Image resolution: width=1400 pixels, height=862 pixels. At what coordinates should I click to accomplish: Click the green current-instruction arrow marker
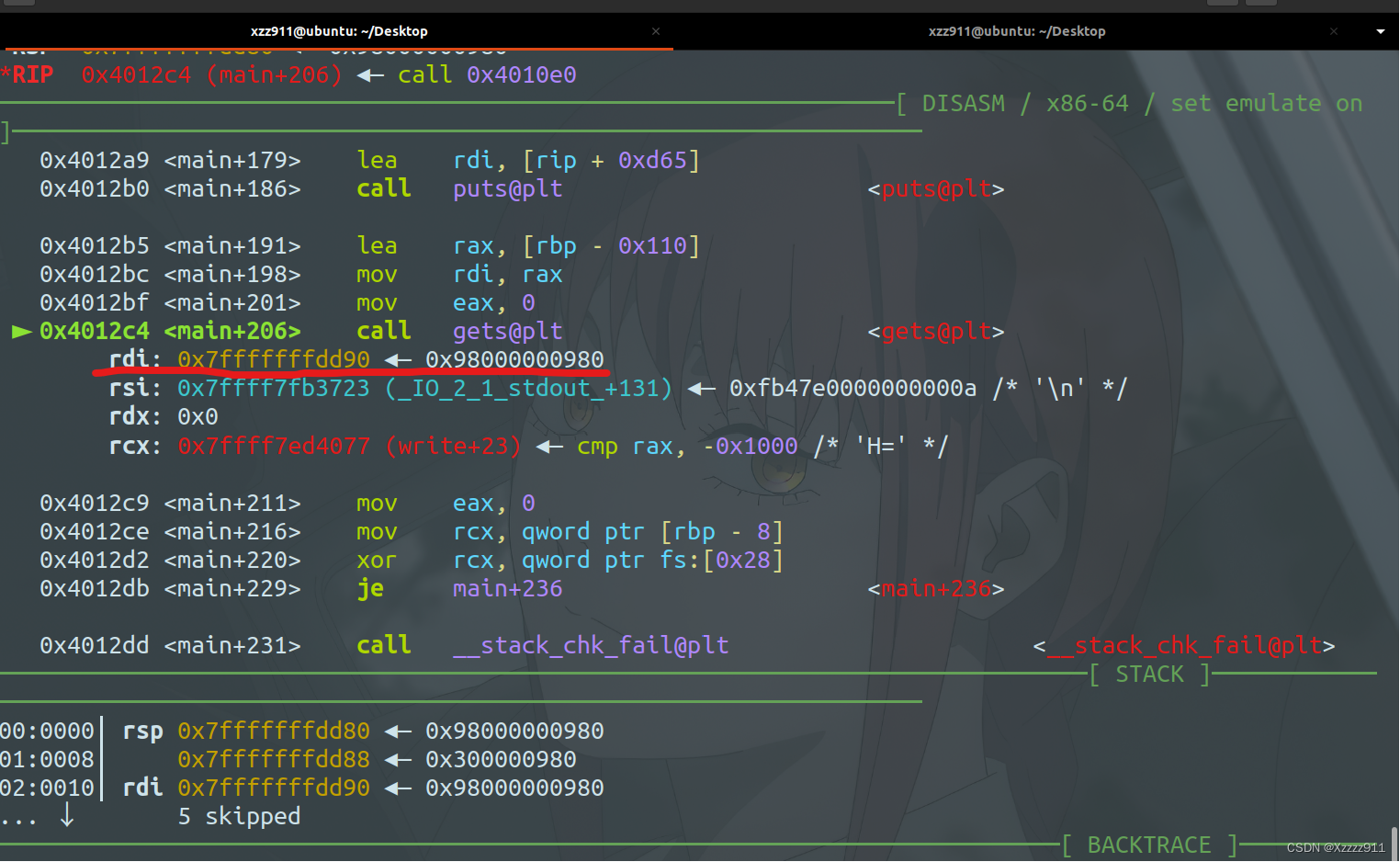[21, 332]
